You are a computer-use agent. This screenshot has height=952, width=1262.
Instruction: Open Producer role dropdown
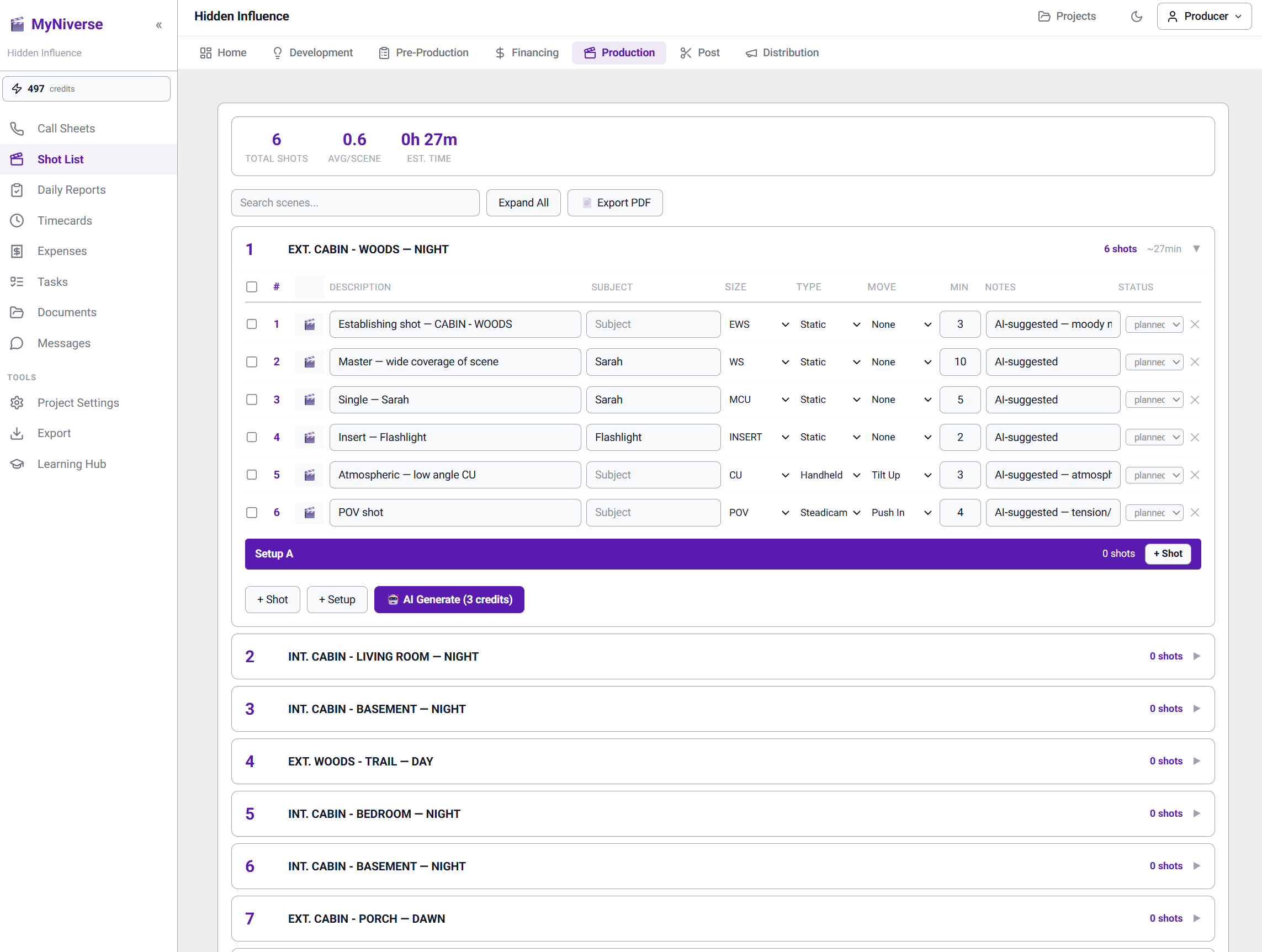click(x=1204, y=17)
